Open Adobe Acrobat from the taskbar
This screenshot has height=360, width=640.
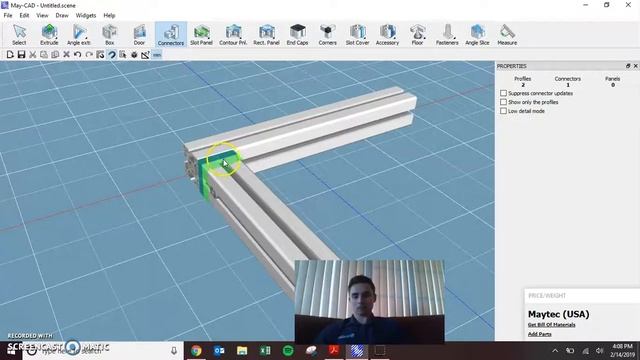334,351
